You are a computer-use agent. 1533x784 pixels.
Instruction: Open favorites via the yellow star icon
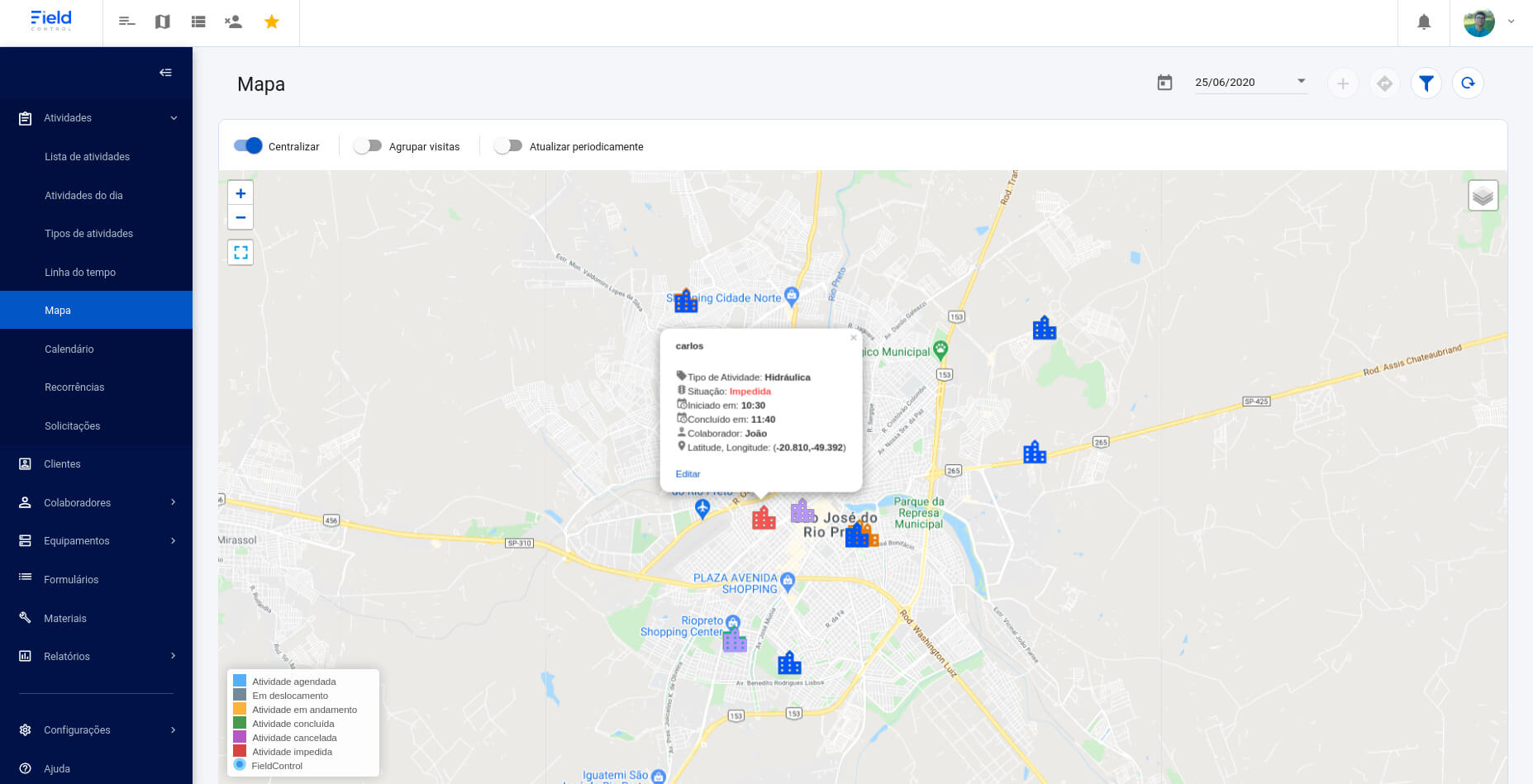(271, 21)
